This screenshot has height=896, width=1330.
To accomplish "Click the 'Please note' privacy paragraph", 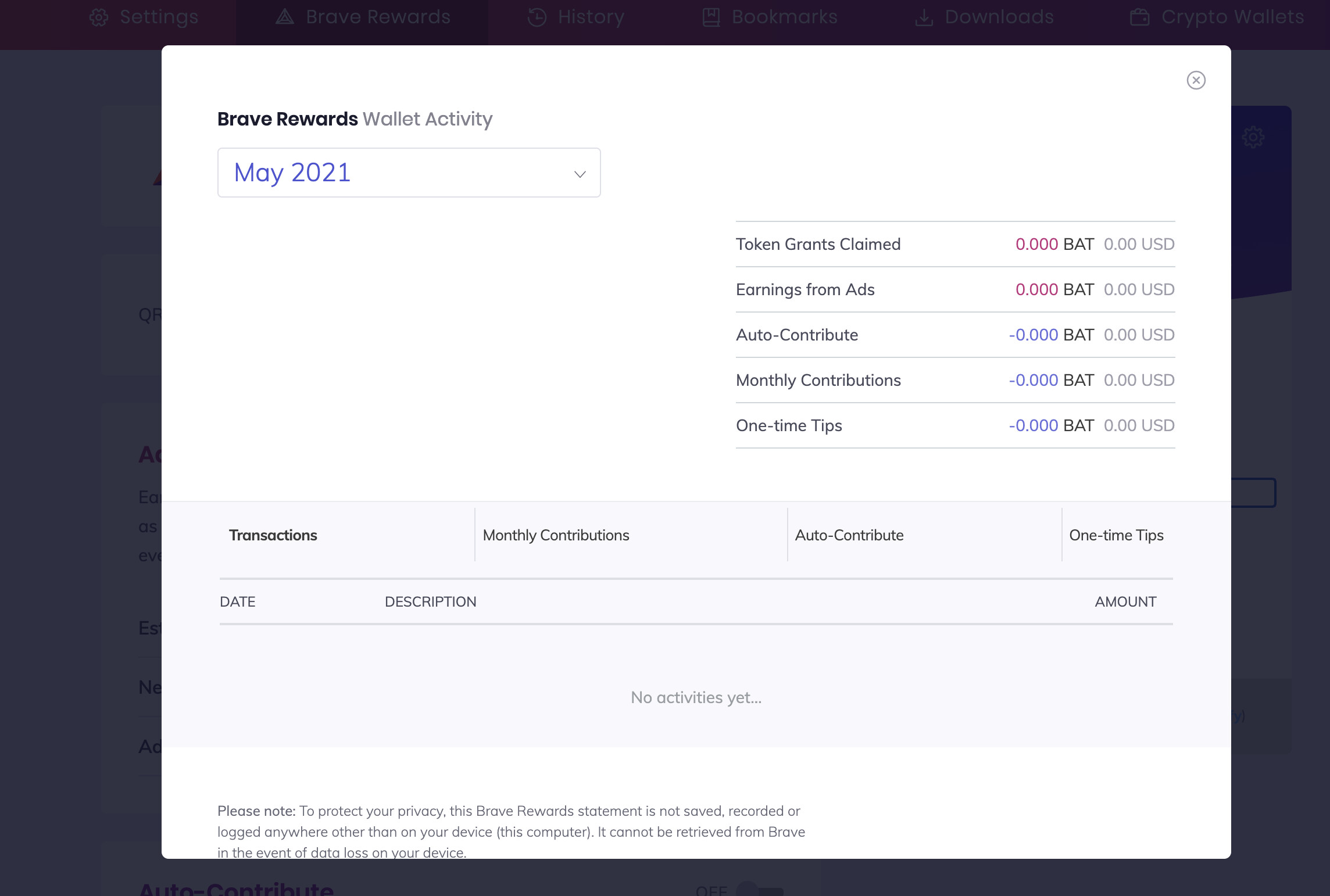I will click(x=511, y=832).
